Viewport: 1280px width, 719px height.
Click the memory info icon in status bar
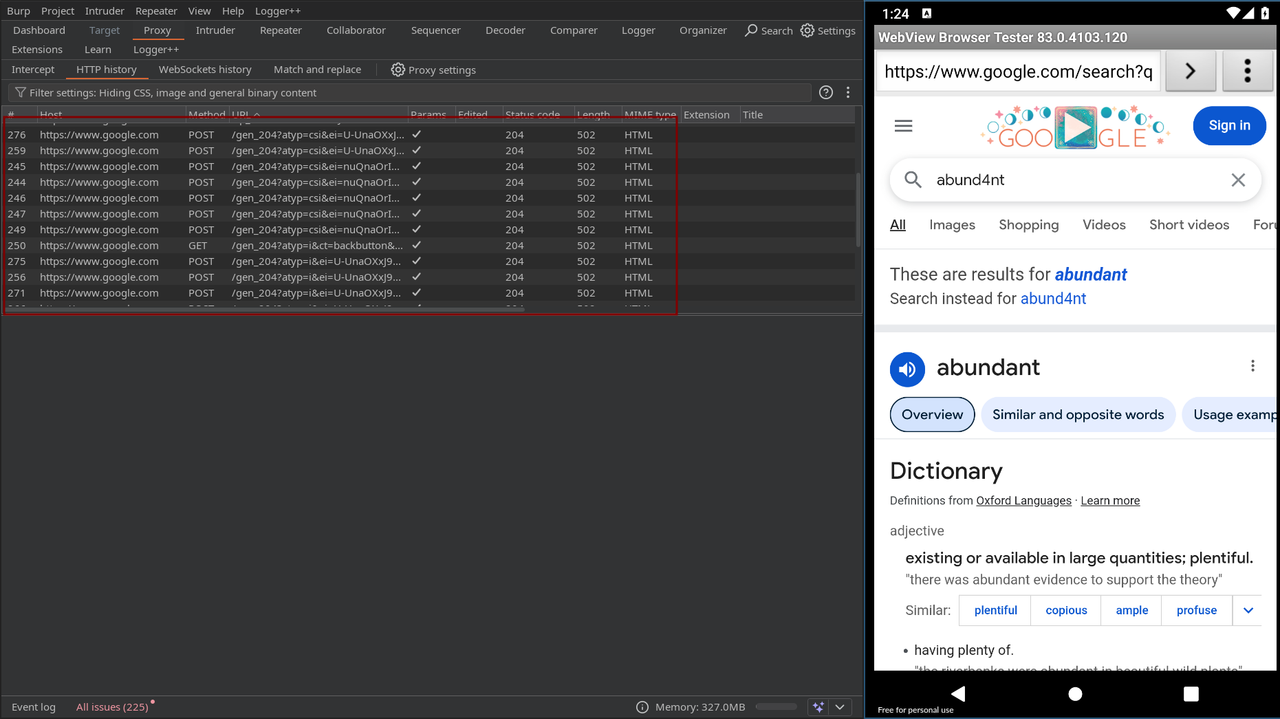[x=642, y=707]
